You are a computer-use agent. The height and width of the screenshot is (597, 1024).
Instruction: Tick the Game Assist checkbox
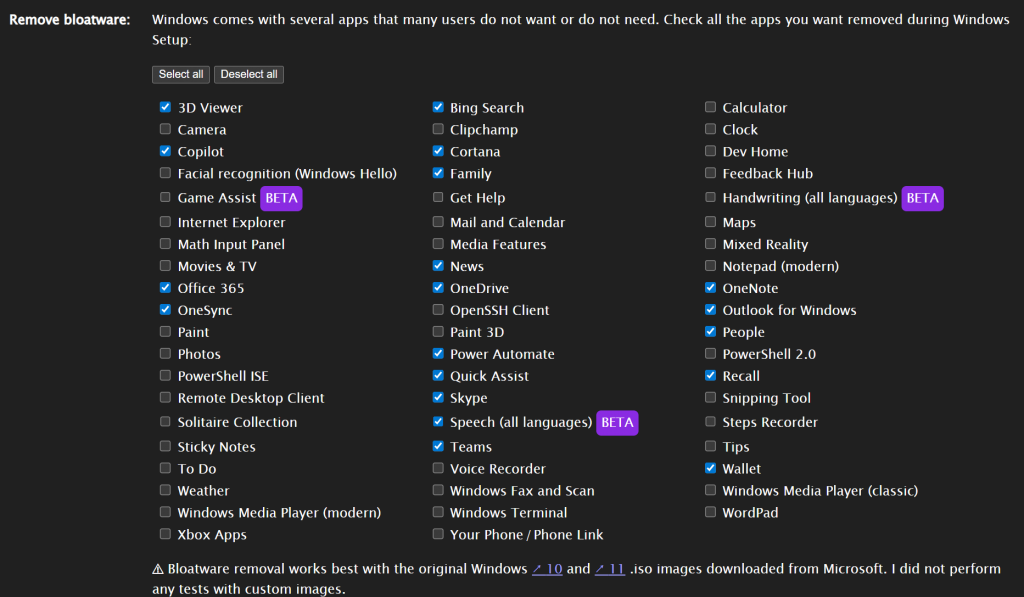tap(165, 197)
